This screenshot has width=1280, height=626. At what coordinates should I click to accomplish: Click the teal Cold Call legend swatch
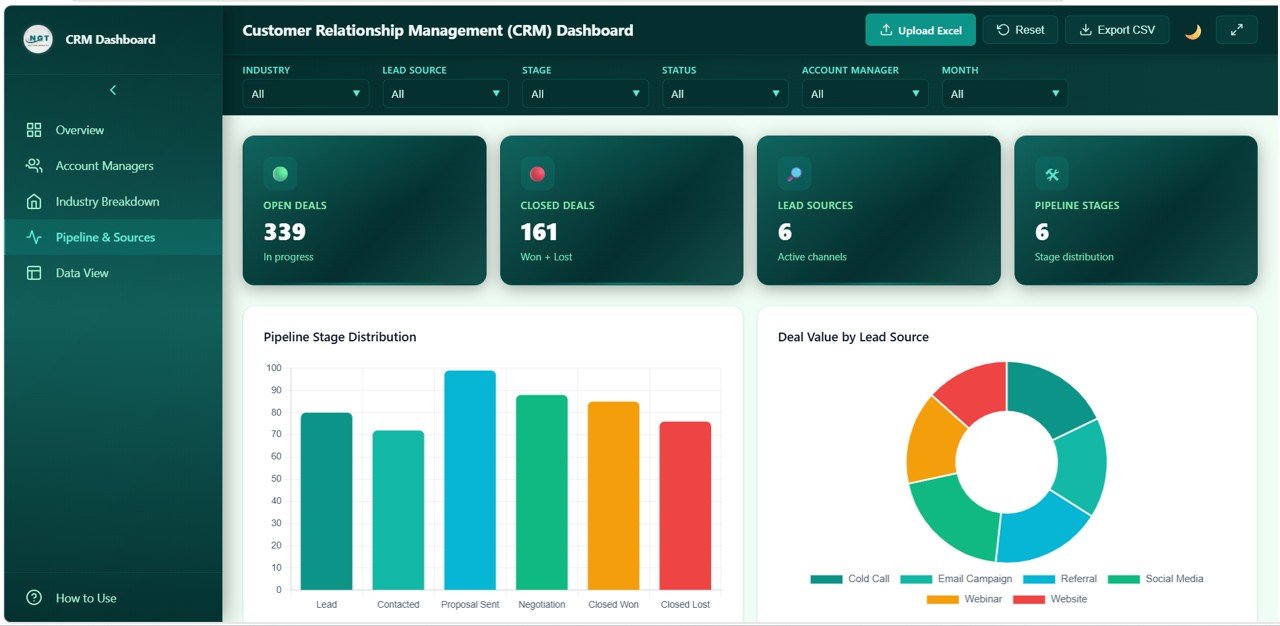826,578
